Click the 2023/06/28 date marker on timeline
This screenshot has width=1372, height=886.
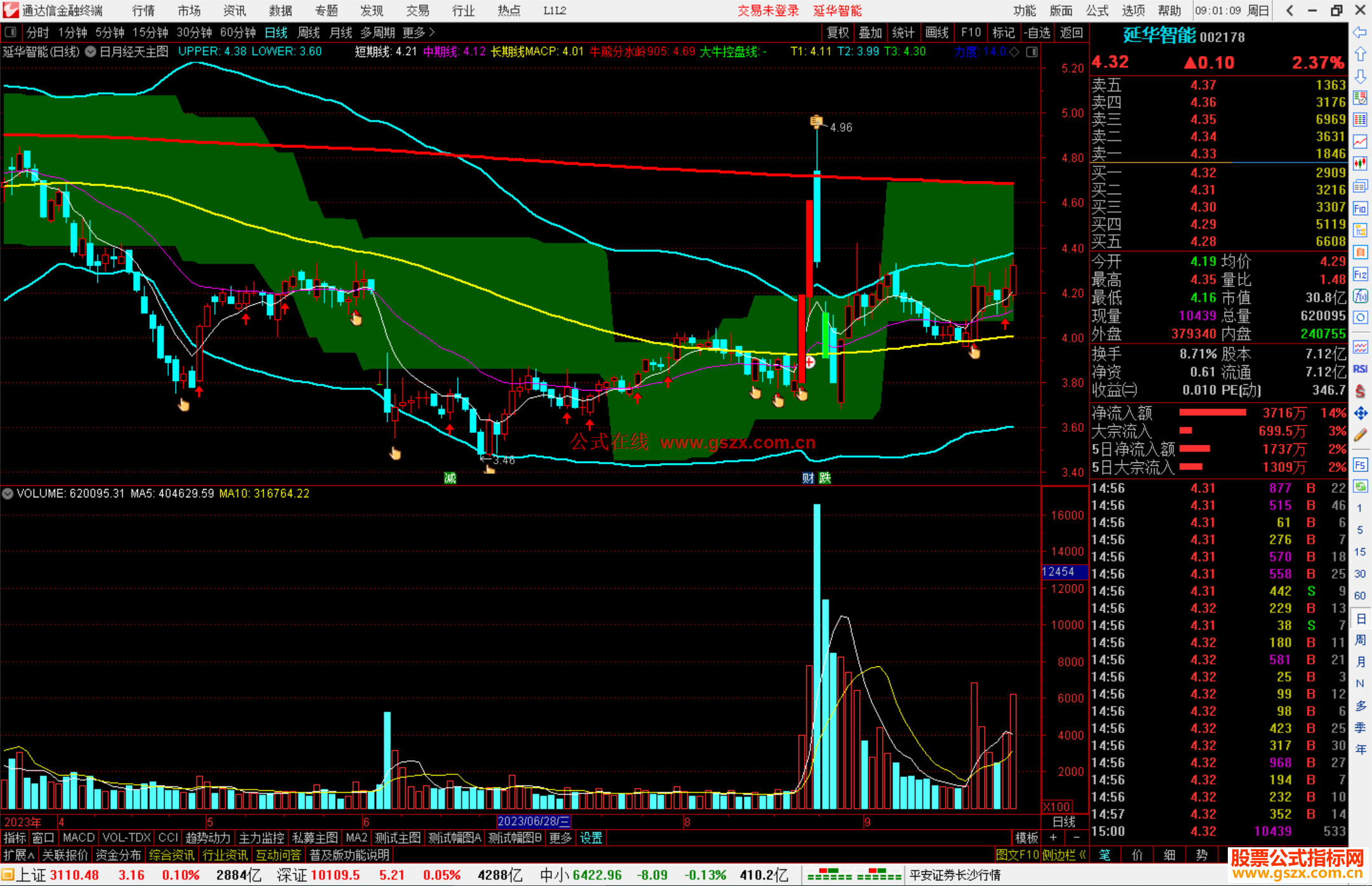534,822
